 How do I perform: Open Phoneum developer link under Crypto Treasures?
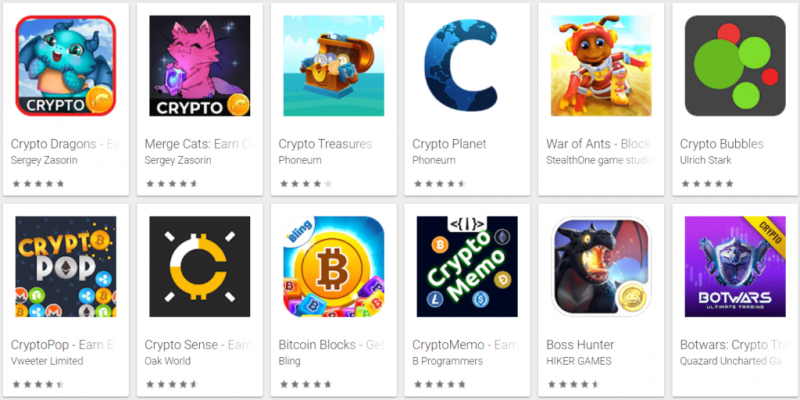point(300,160)
